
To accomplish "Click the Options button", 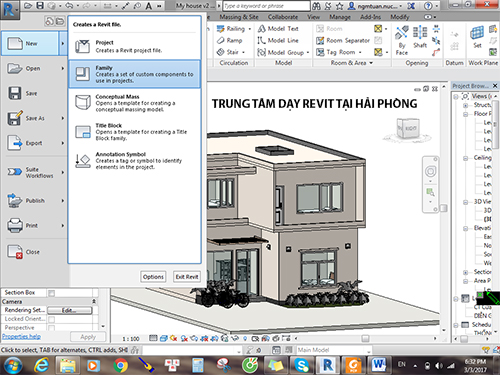I will pyautogui.click(x=153, y=277).
